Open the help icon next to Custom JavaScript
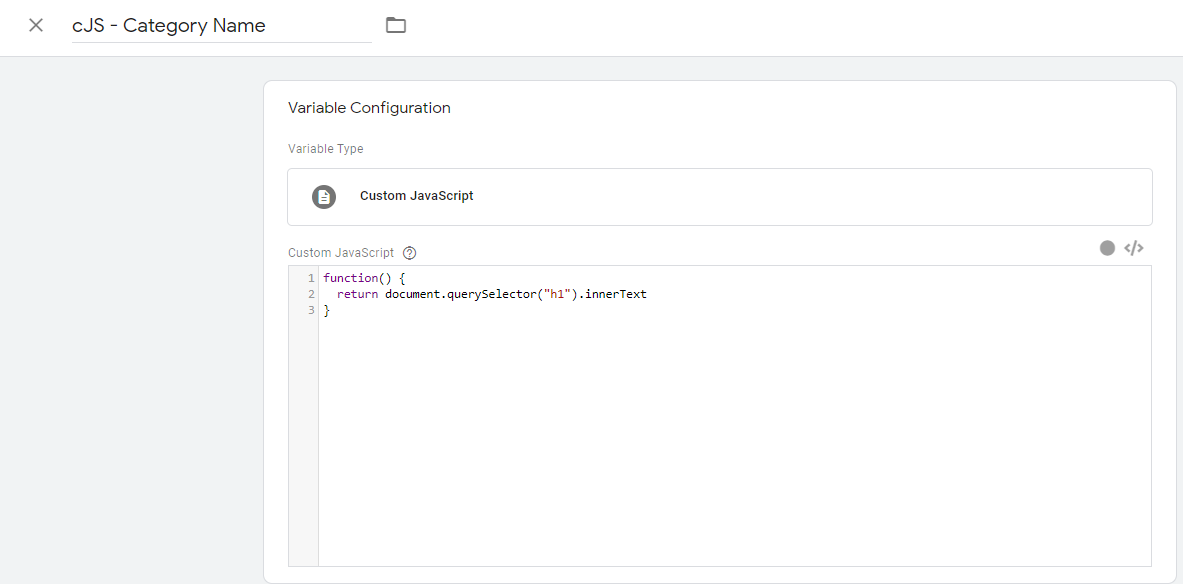Viewport: 1183px width, 584px height. [409, 253]
